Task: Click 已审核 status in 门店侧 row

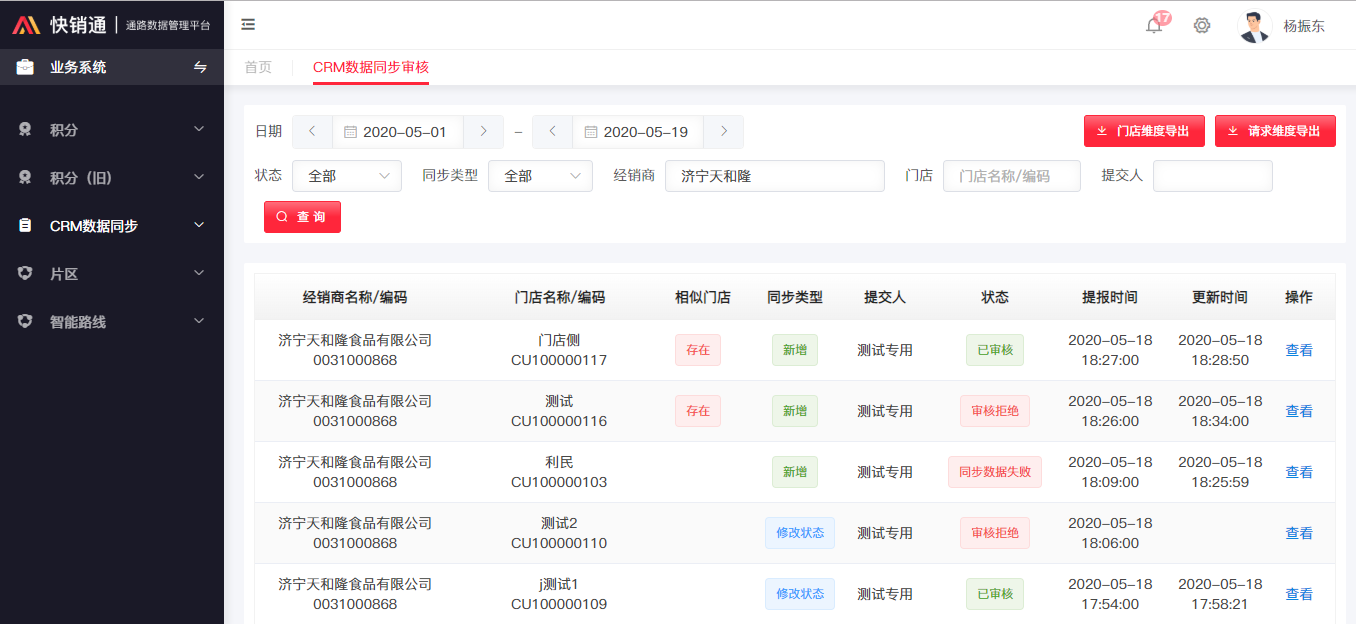Action: point(995,350)
